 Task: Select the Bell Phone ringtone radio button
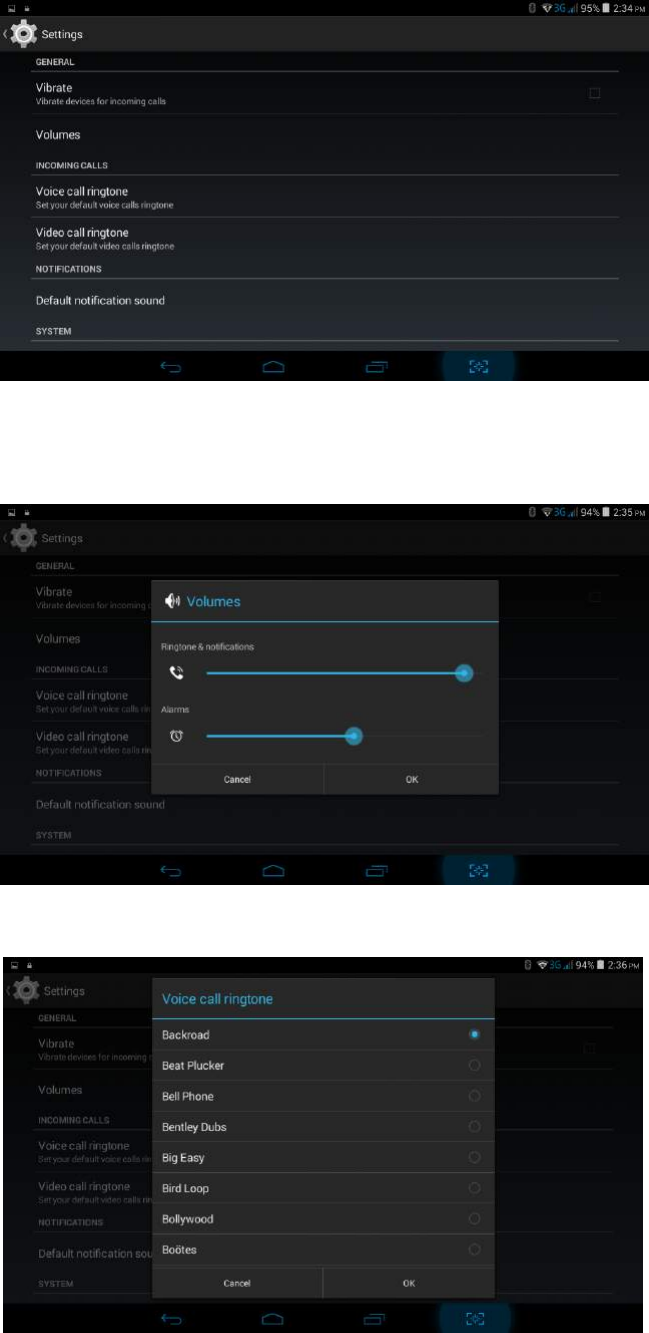(474, 1097)
